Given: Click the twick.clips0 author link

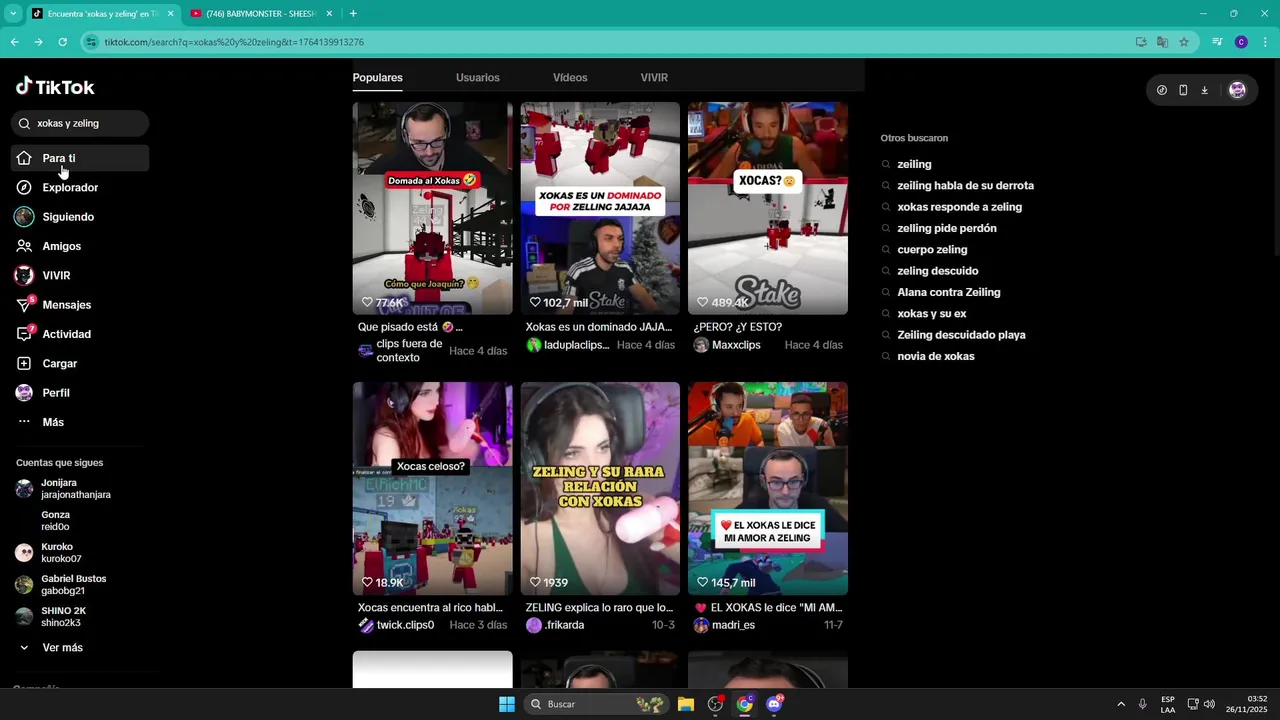Looking at the screenshot, I should pos(396,625).
